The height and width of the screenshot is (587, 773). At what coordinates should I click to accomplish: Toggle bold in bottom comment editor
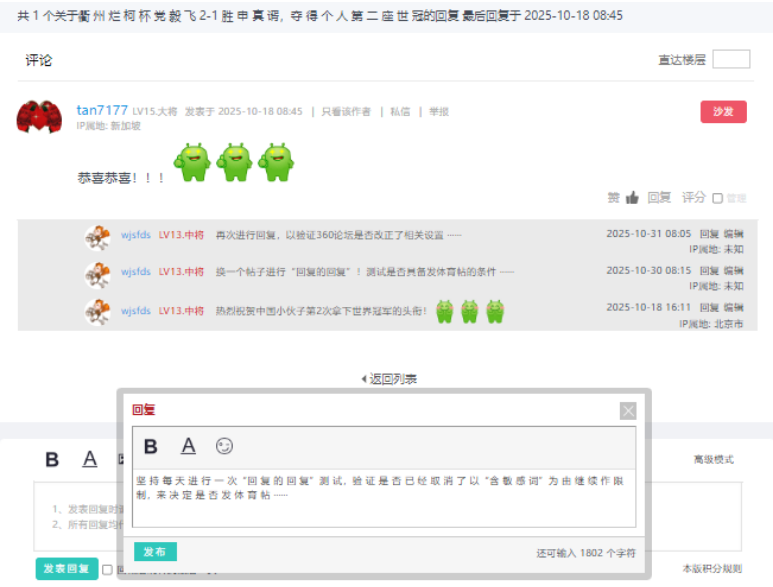(52, 459)
